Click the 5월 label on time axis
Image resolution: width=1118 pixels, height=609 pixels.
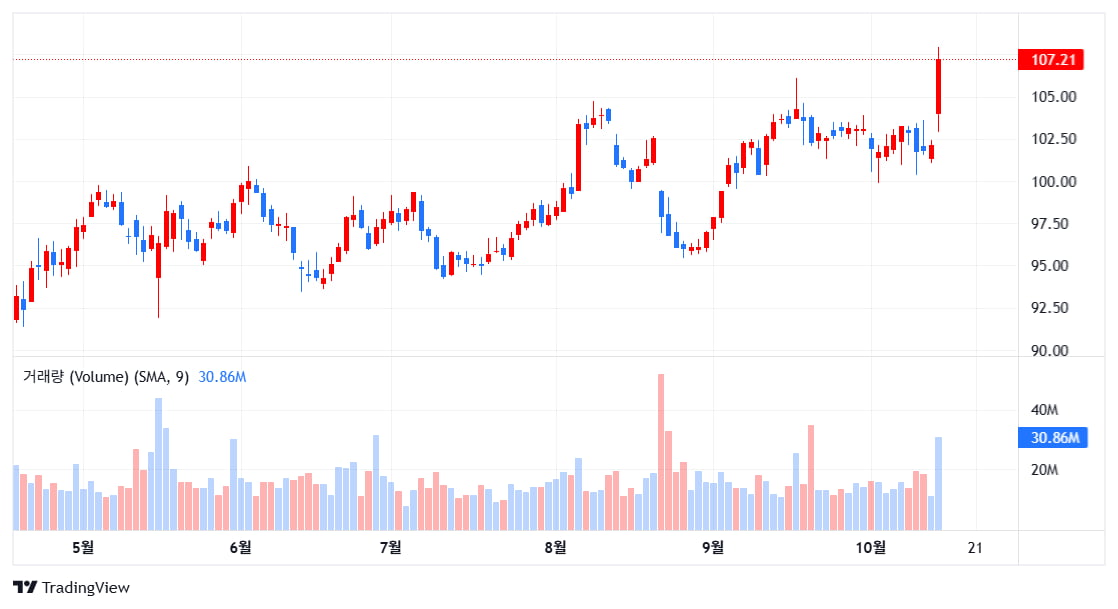83,547
